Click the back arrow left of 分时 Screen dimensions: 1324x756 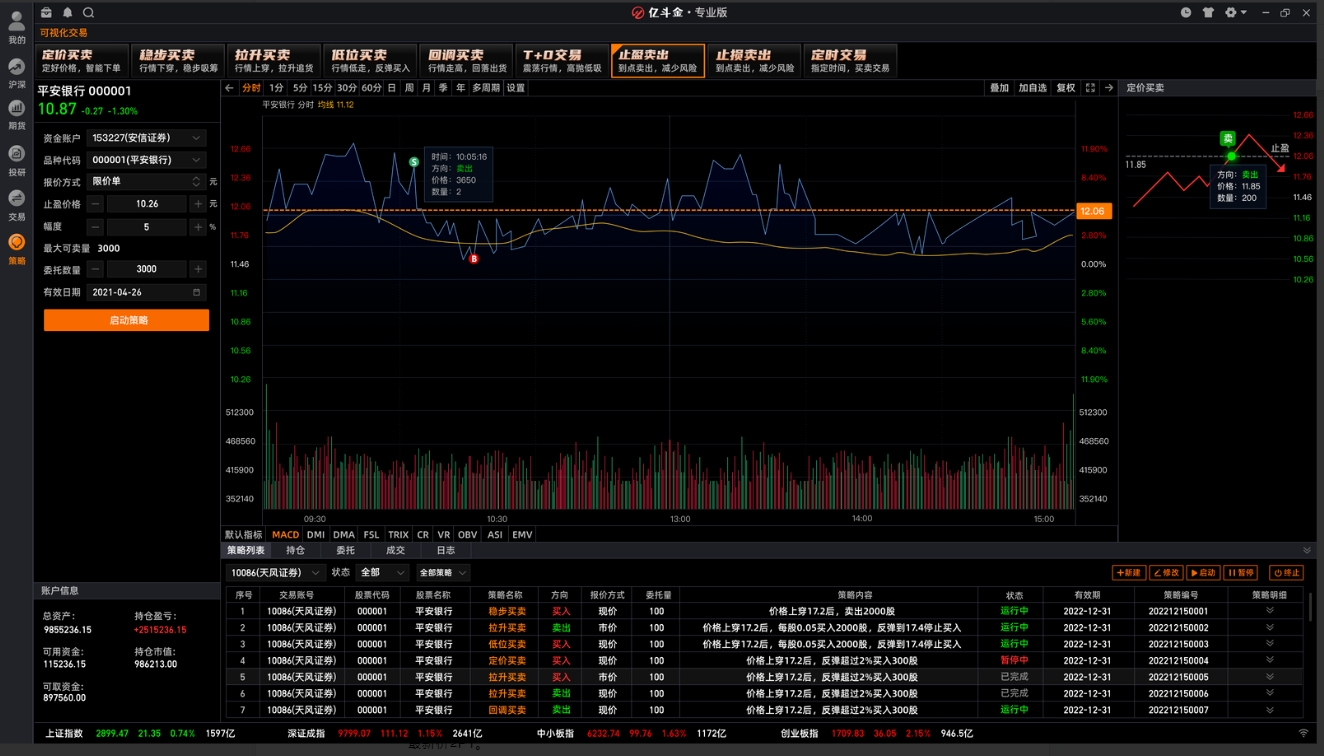[229, 88]
